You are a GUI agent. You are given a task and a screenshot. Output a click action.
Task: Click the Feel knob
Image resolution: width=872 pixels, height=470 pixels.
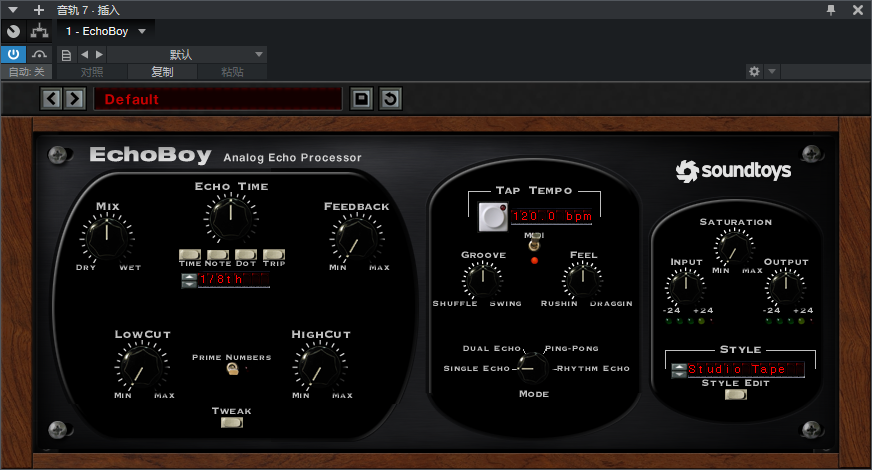(582, 280)
